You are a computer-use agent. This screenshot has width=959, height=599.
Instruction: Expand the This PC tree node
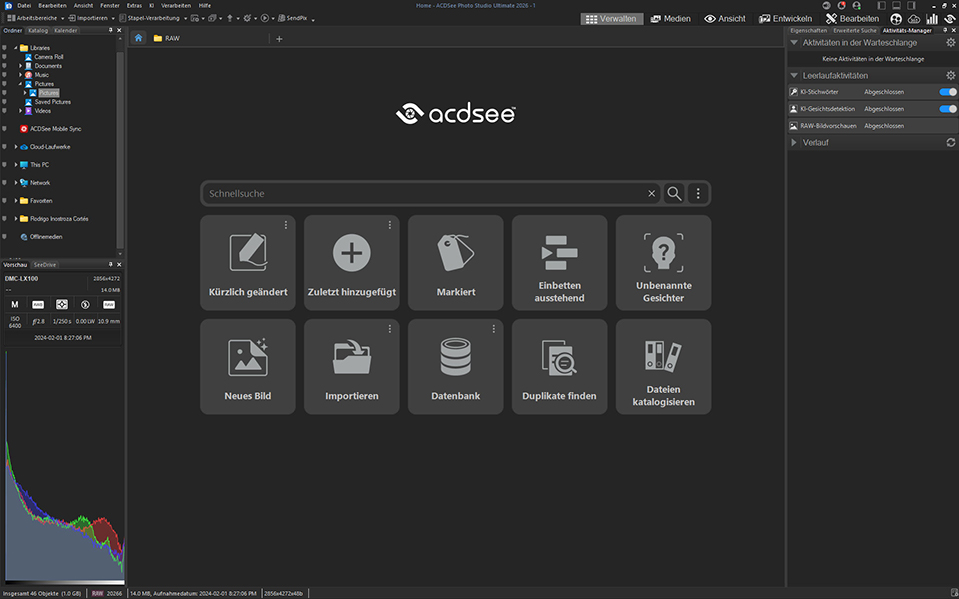[x=15, y=165]
